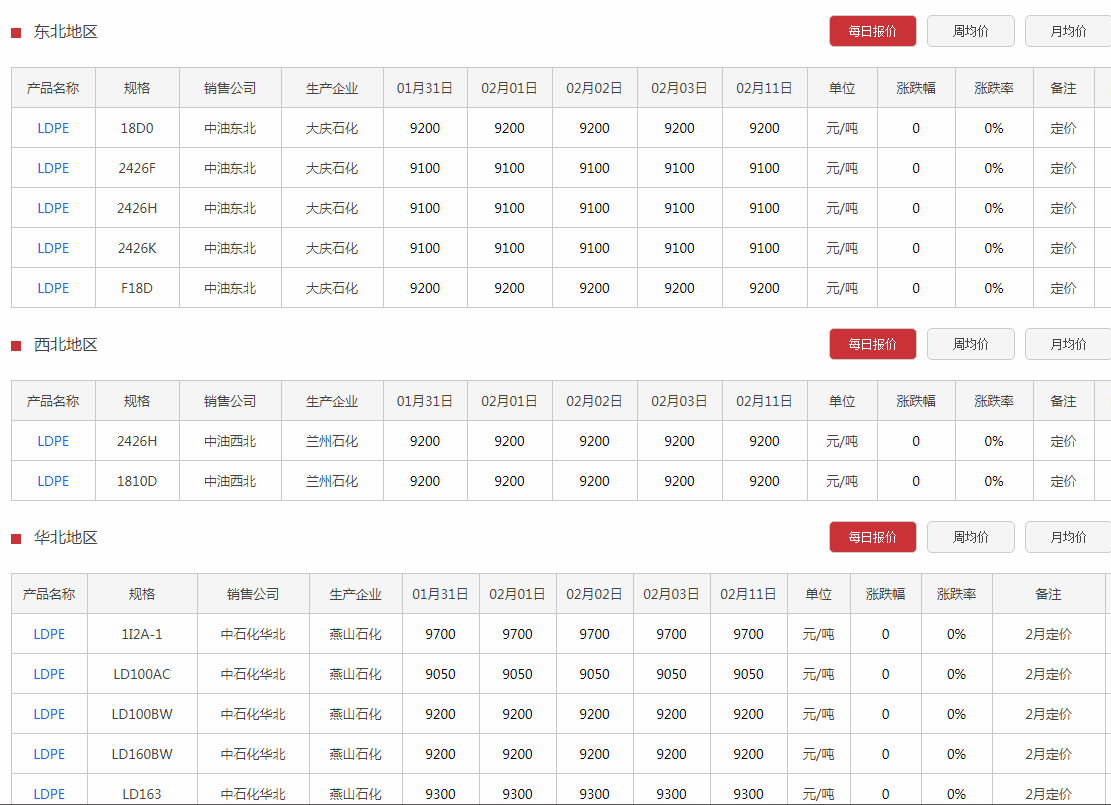Open 周均价 tab for 西北地区
The image size is (1111, 805).
click(970, 344)
